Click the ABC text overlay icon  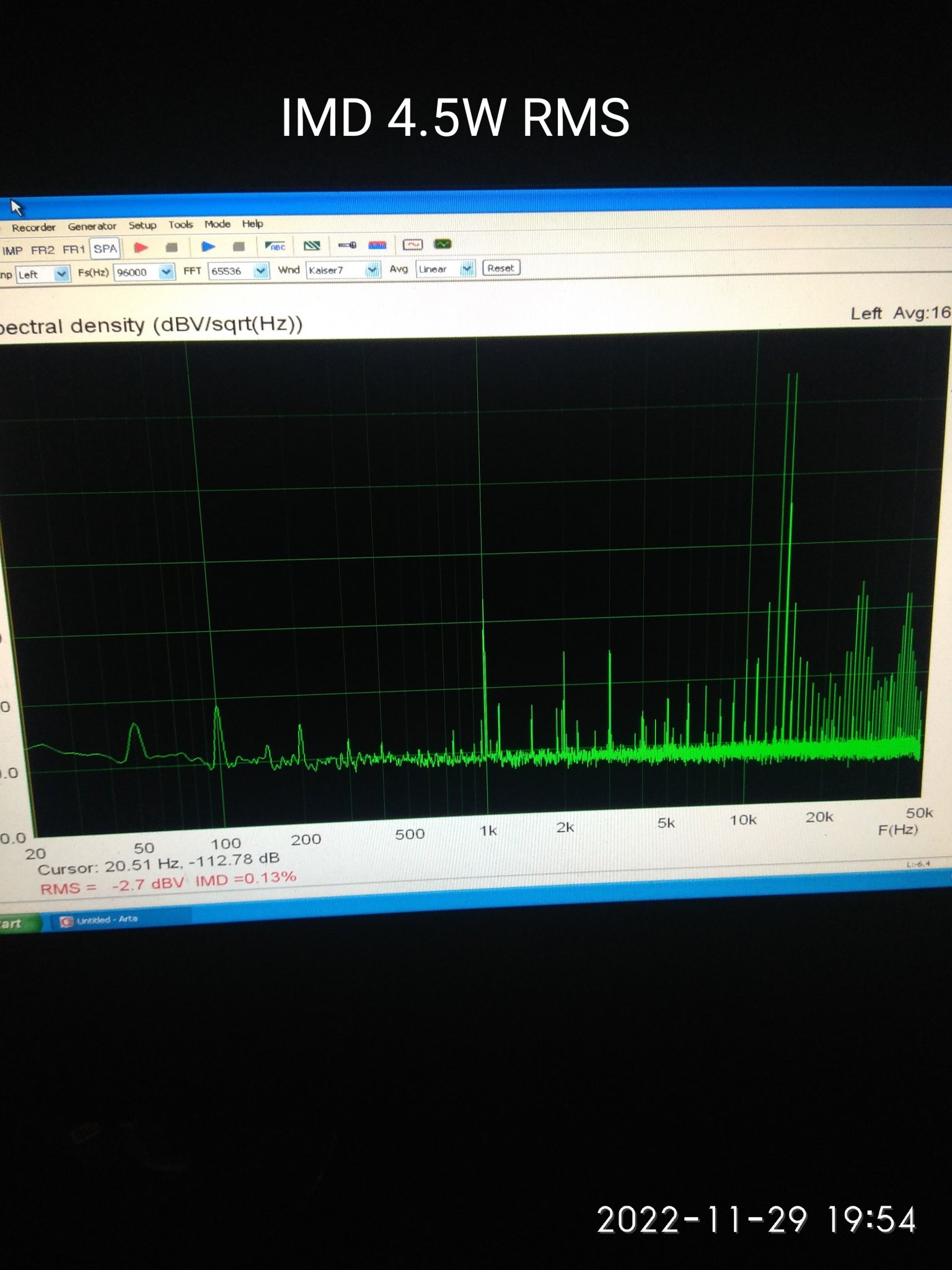(275, 246)
